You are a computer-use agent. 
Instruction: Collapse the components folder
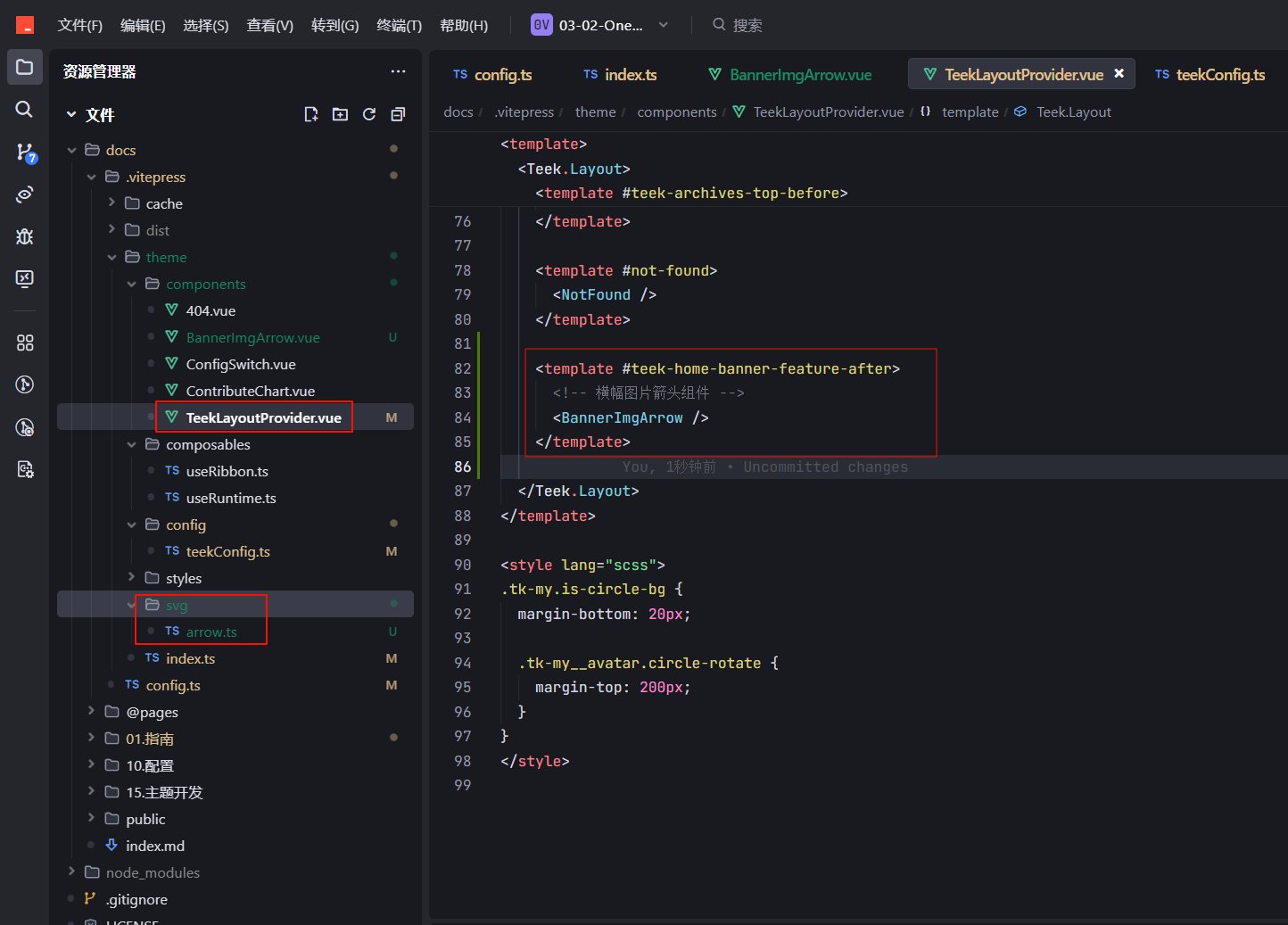tap(131, 284)
